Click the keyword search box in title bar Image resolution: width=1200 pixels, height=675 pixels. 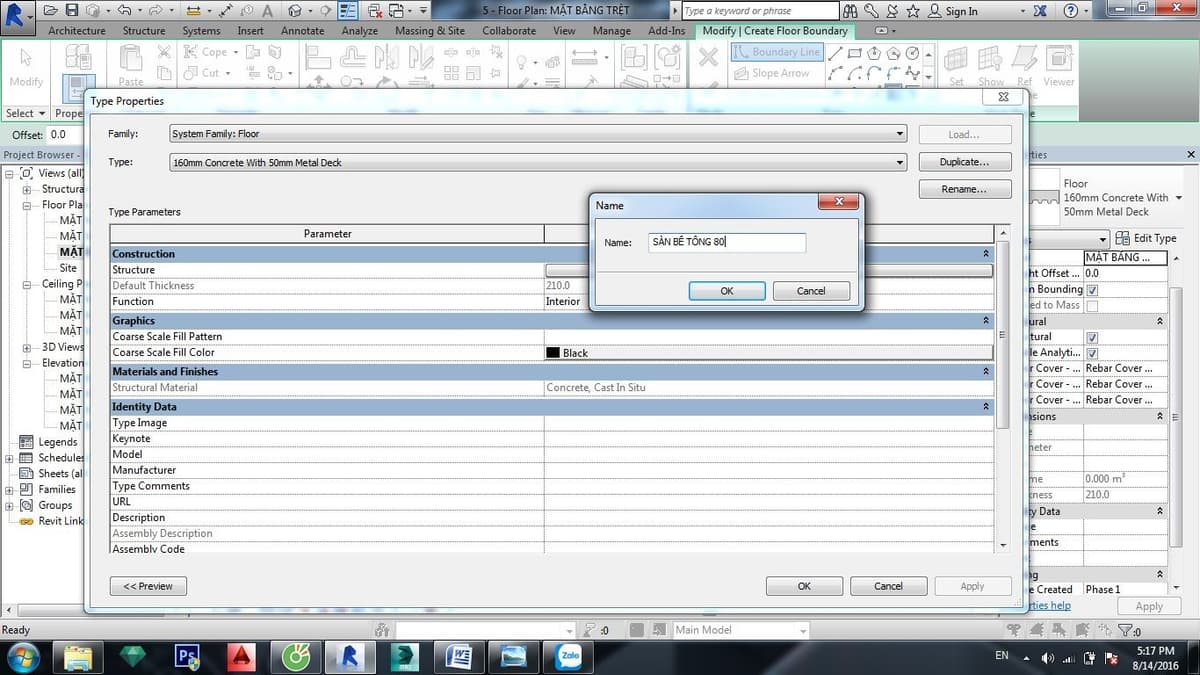tap(760, 11)
